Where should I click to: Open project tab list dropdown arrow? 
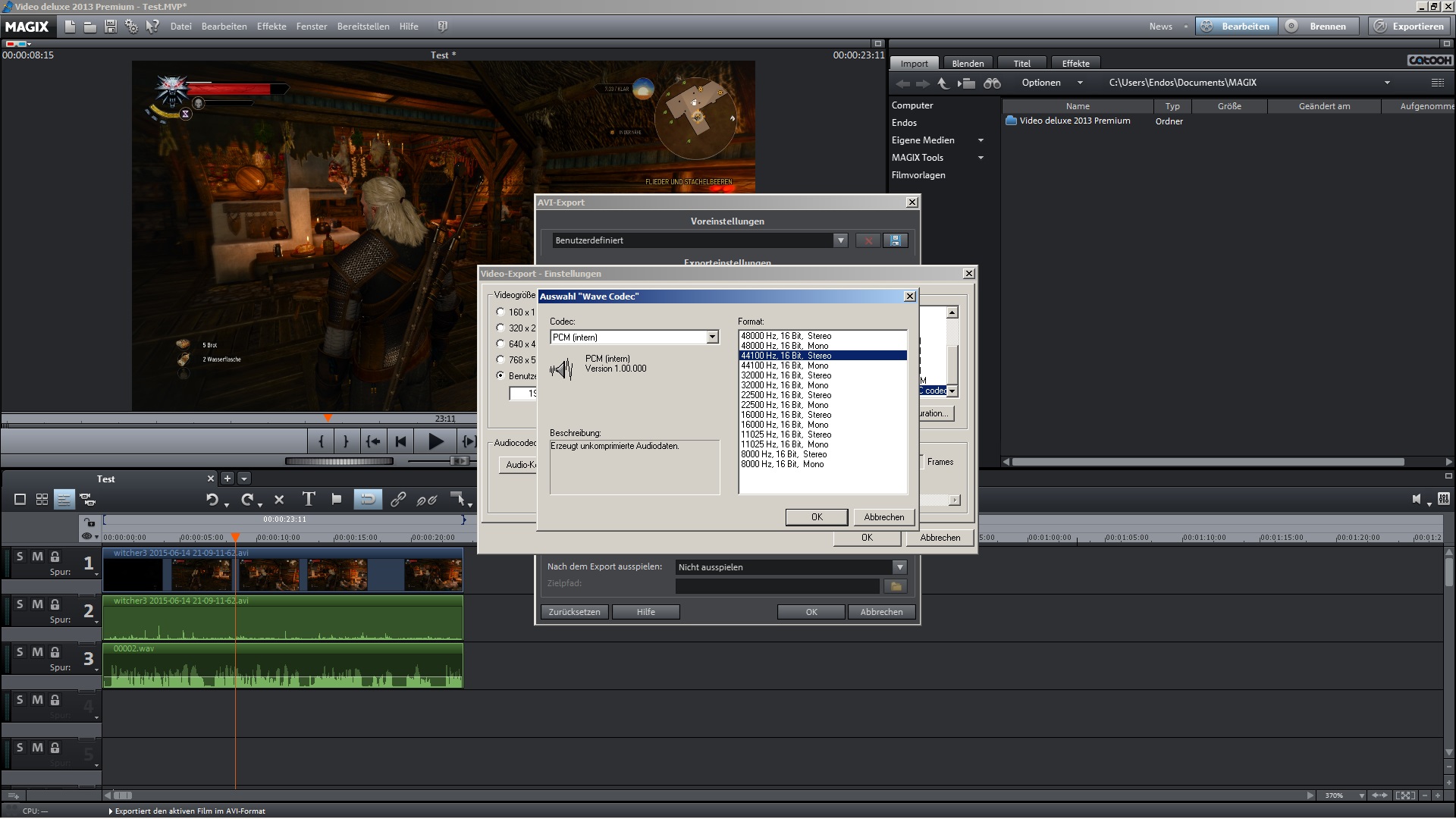tap(244, 479)
